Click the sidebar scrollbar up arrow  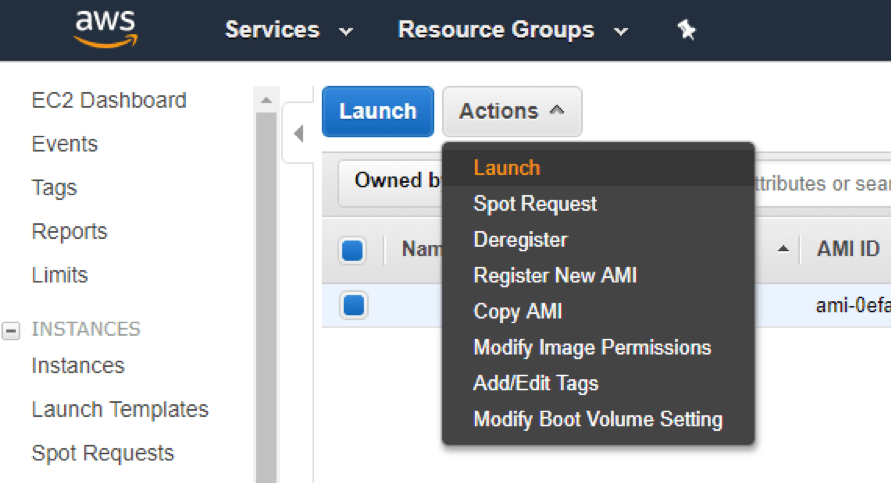click(x=266, y=100)
